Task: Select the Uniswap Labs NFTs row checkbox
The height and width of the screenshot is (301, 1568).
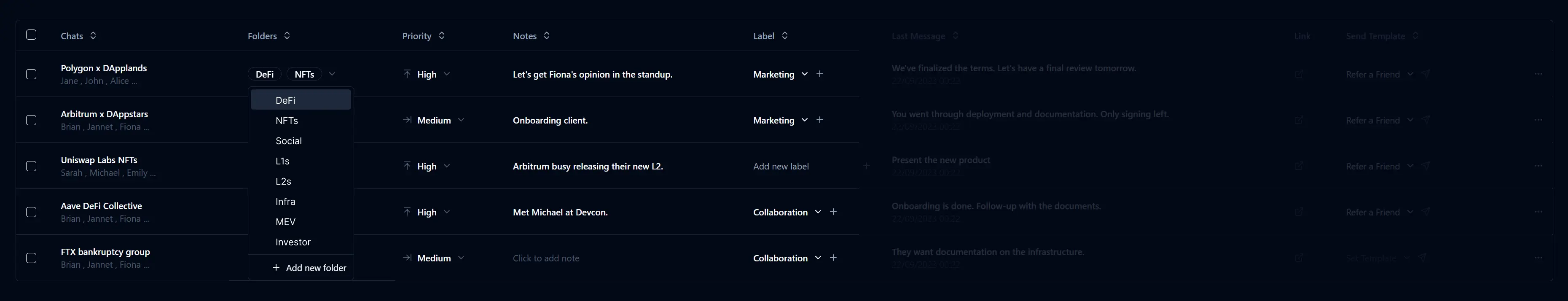Action: click(32, 167)
